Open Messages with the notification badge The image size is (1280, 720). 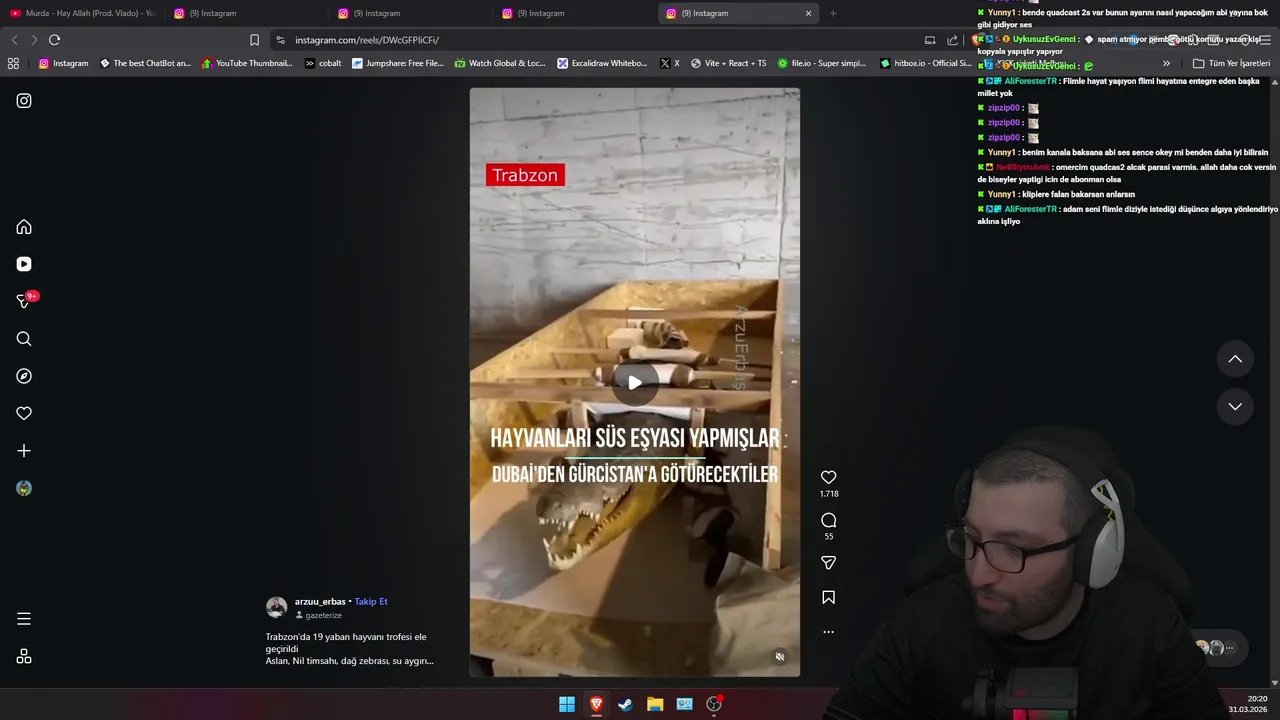(x=24, y=301)
